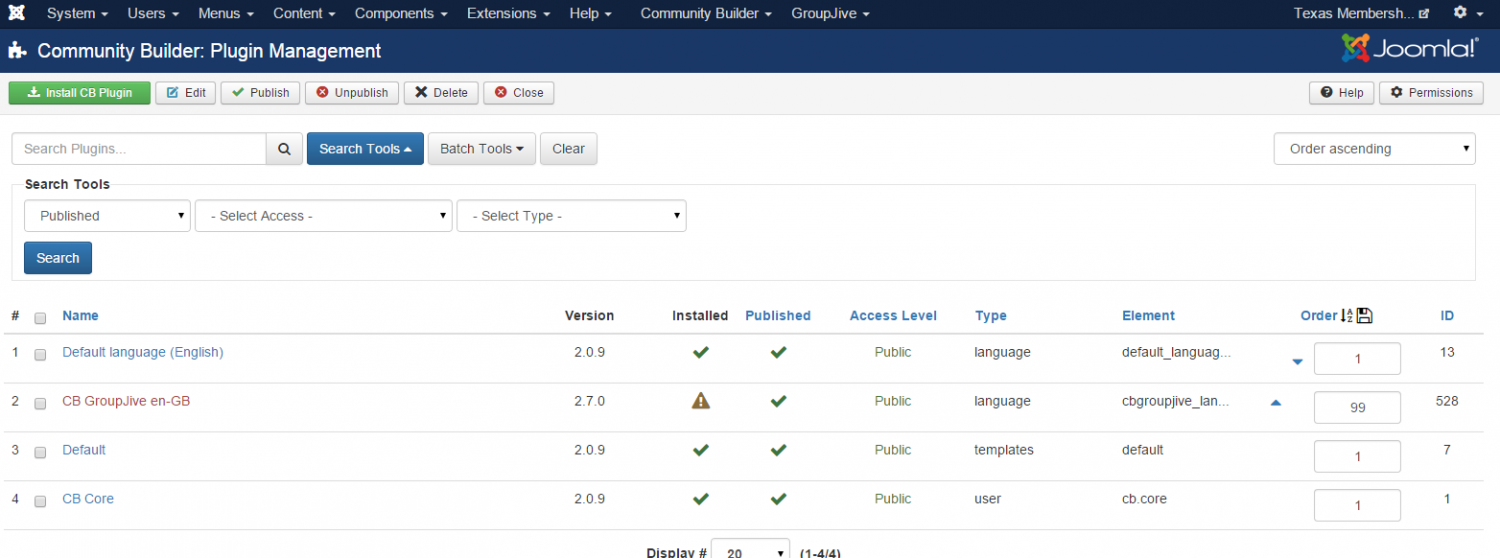Open the Select Access dropdown
Viewport: 1500px width, 558px height.
(324, 216)
